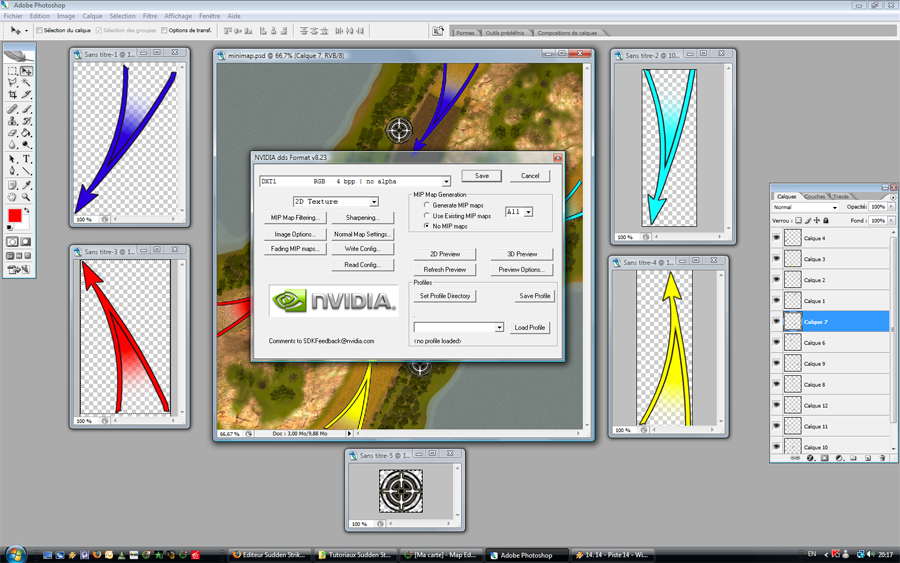
Task: Switch to Tracés tab
Action: click(x=841, y=196)
